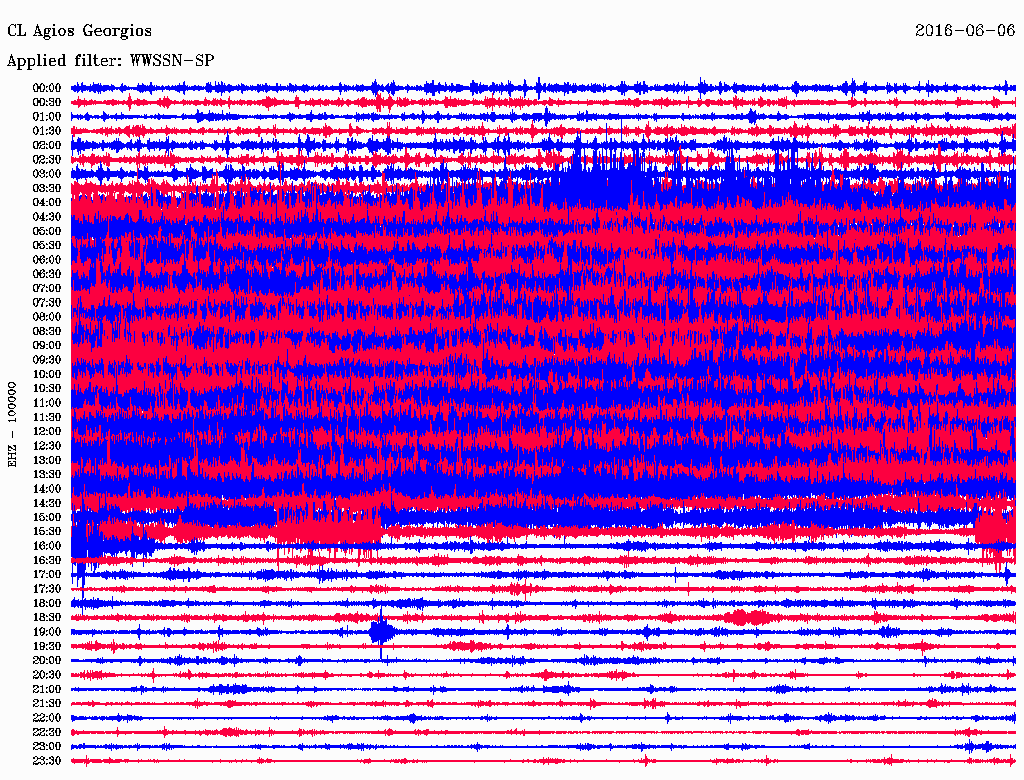Click the 08:00 time label
Screen dimensions: 1024x780
pyautogui.click(x=47, y=317)
